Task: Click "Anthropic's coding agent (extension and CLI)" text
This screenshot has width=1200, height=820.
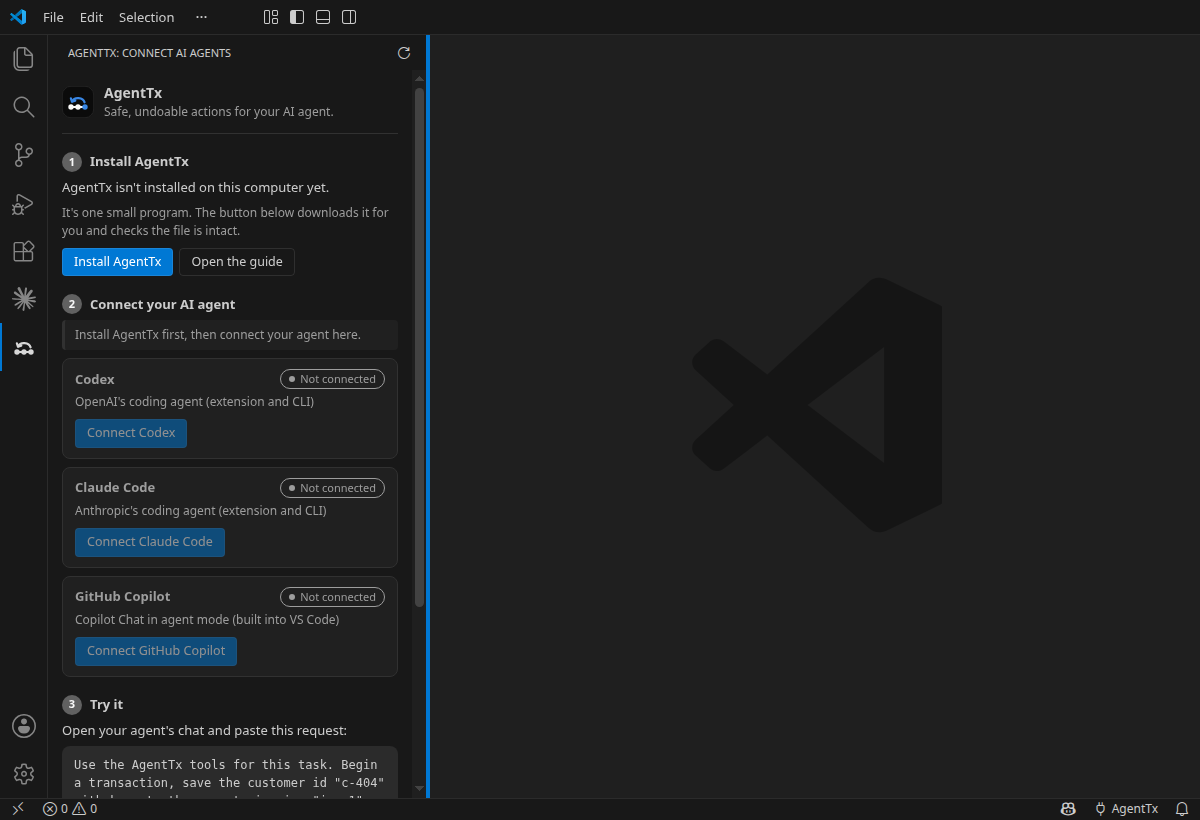Action: click(x=201, y=511)
